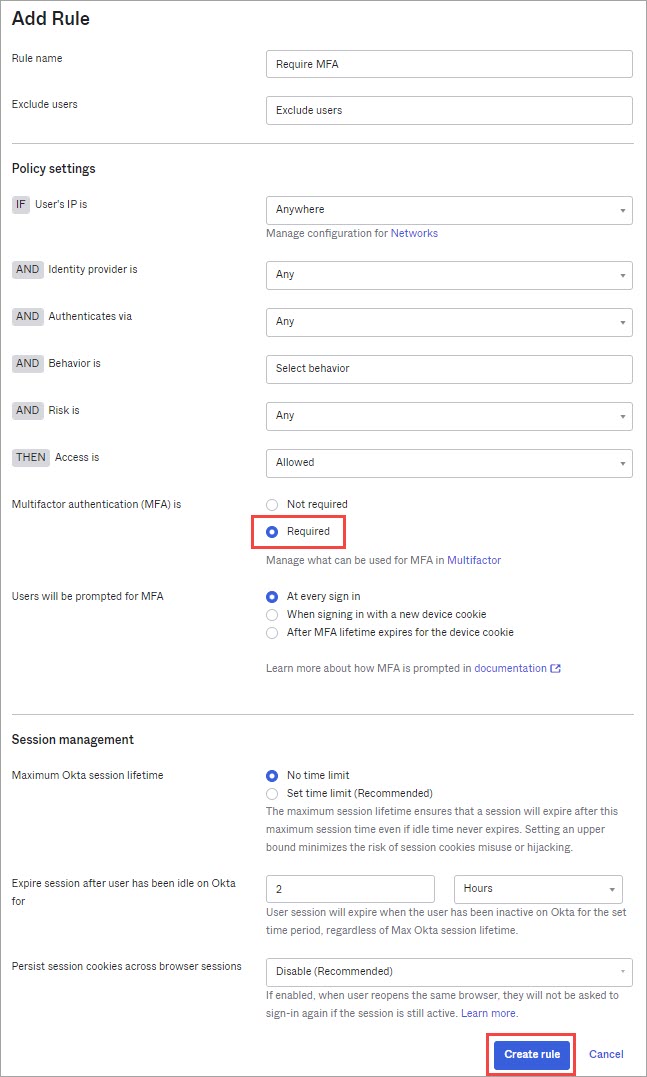
Task: Click the Rule name input field
Action: pyautogui.click(x=449, y=64)
